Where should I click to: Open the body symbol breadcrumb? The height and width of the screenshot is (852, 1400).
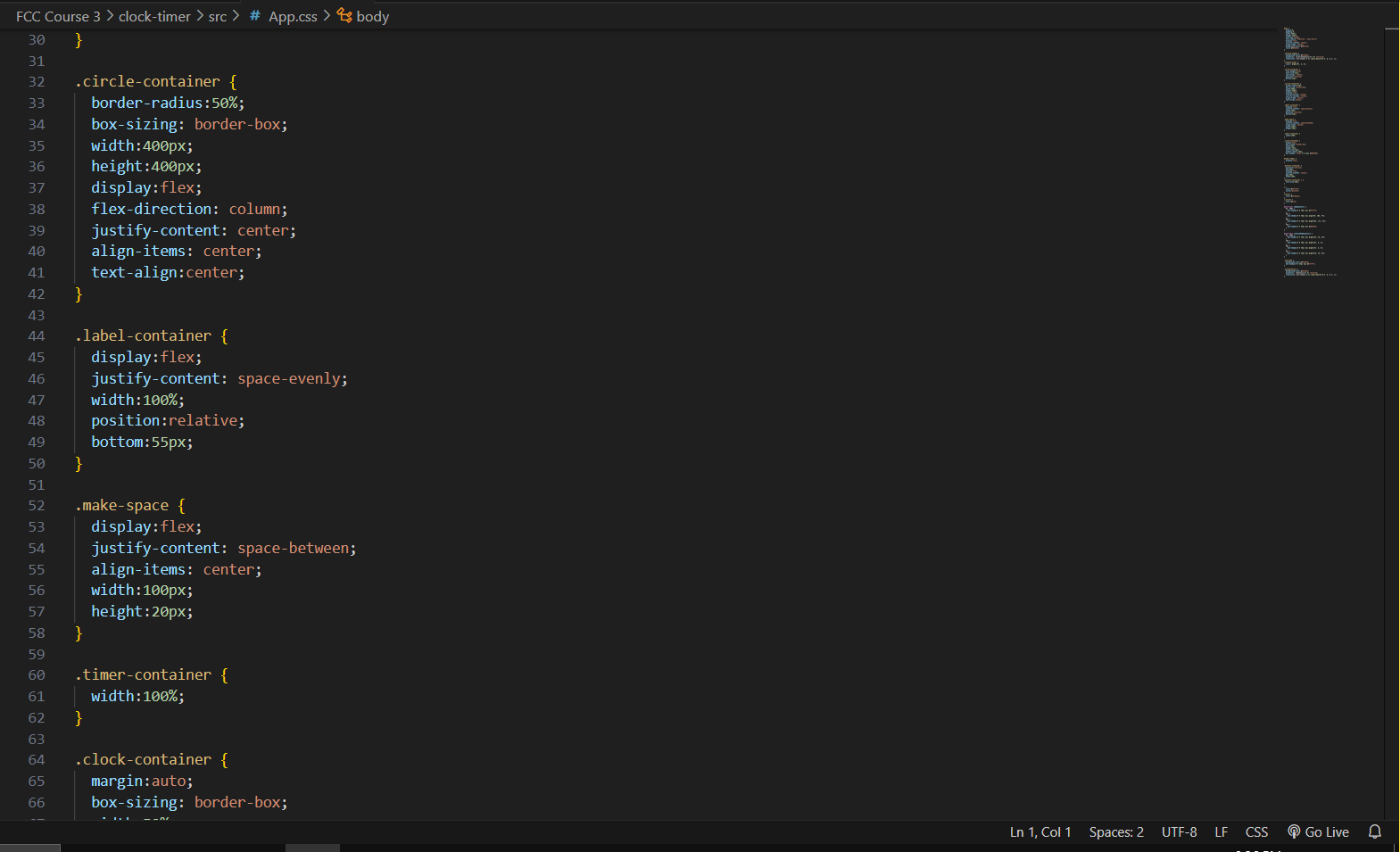(x=373, y=16)
